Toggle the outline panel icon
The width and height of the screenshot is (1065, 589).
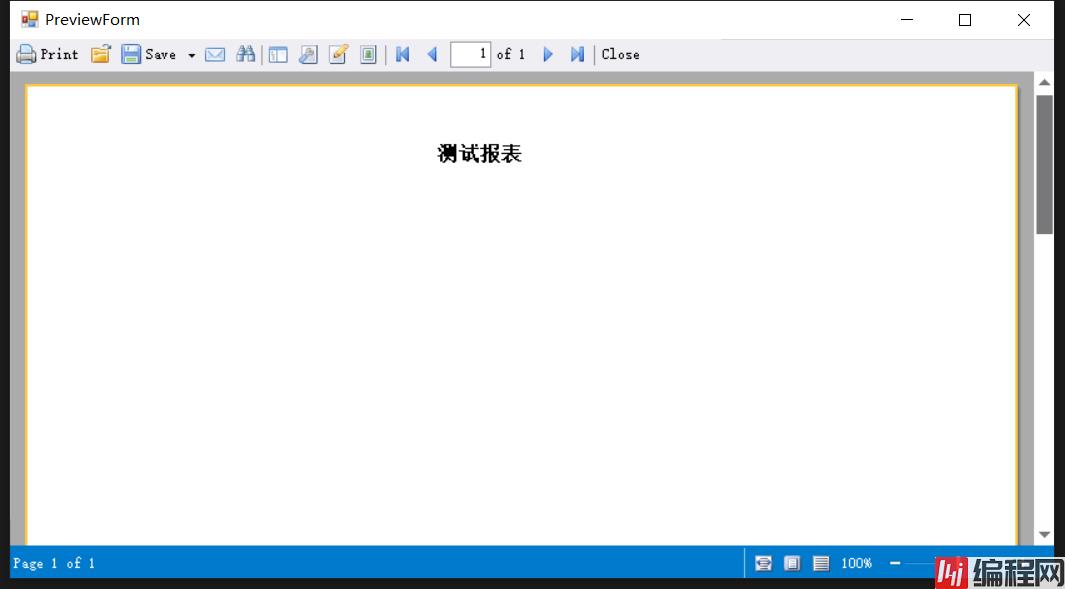[278, 55]
